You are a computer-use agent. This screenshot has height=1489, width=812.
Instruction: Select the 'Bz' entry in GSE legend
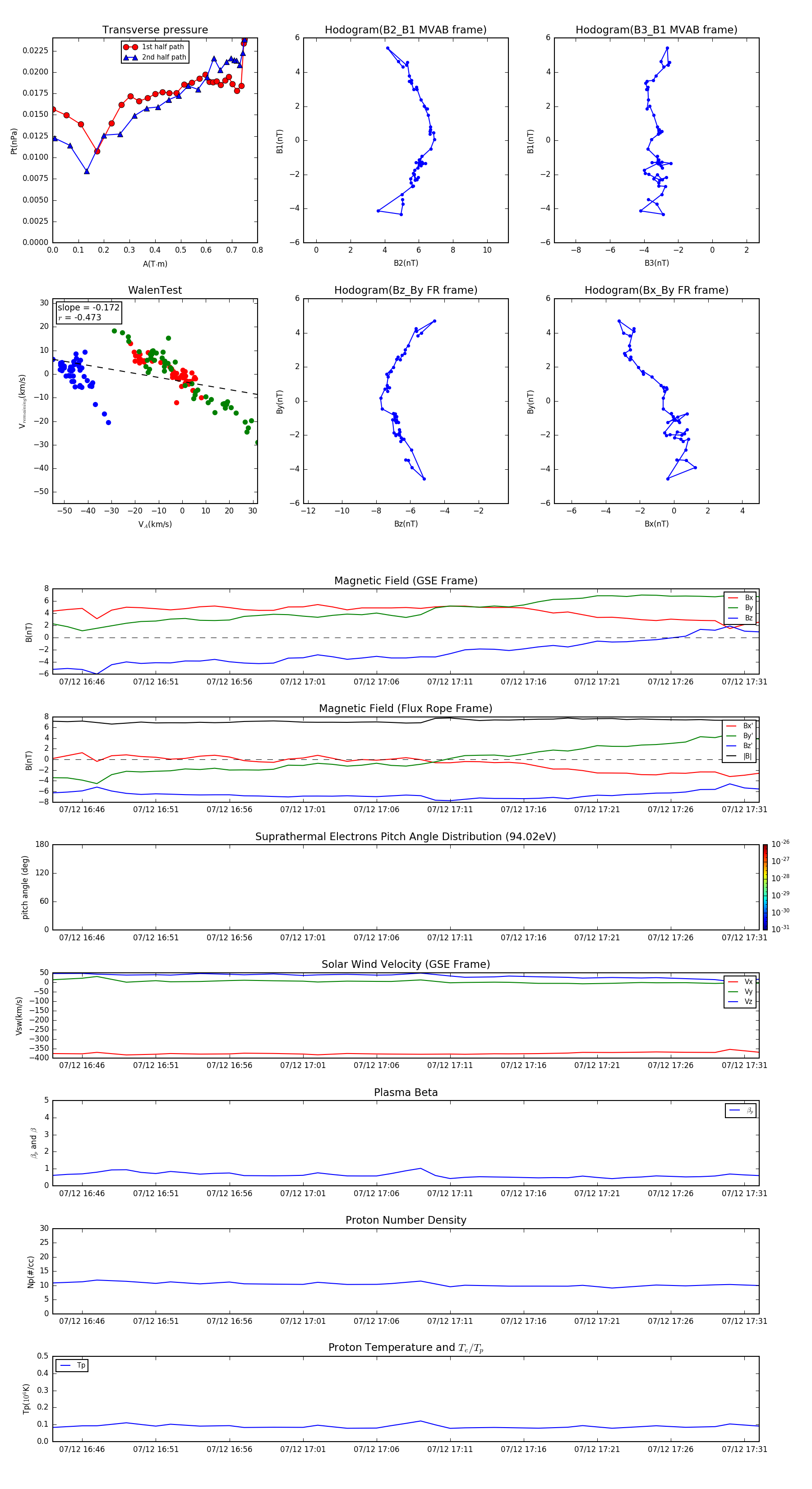point(740,618)
